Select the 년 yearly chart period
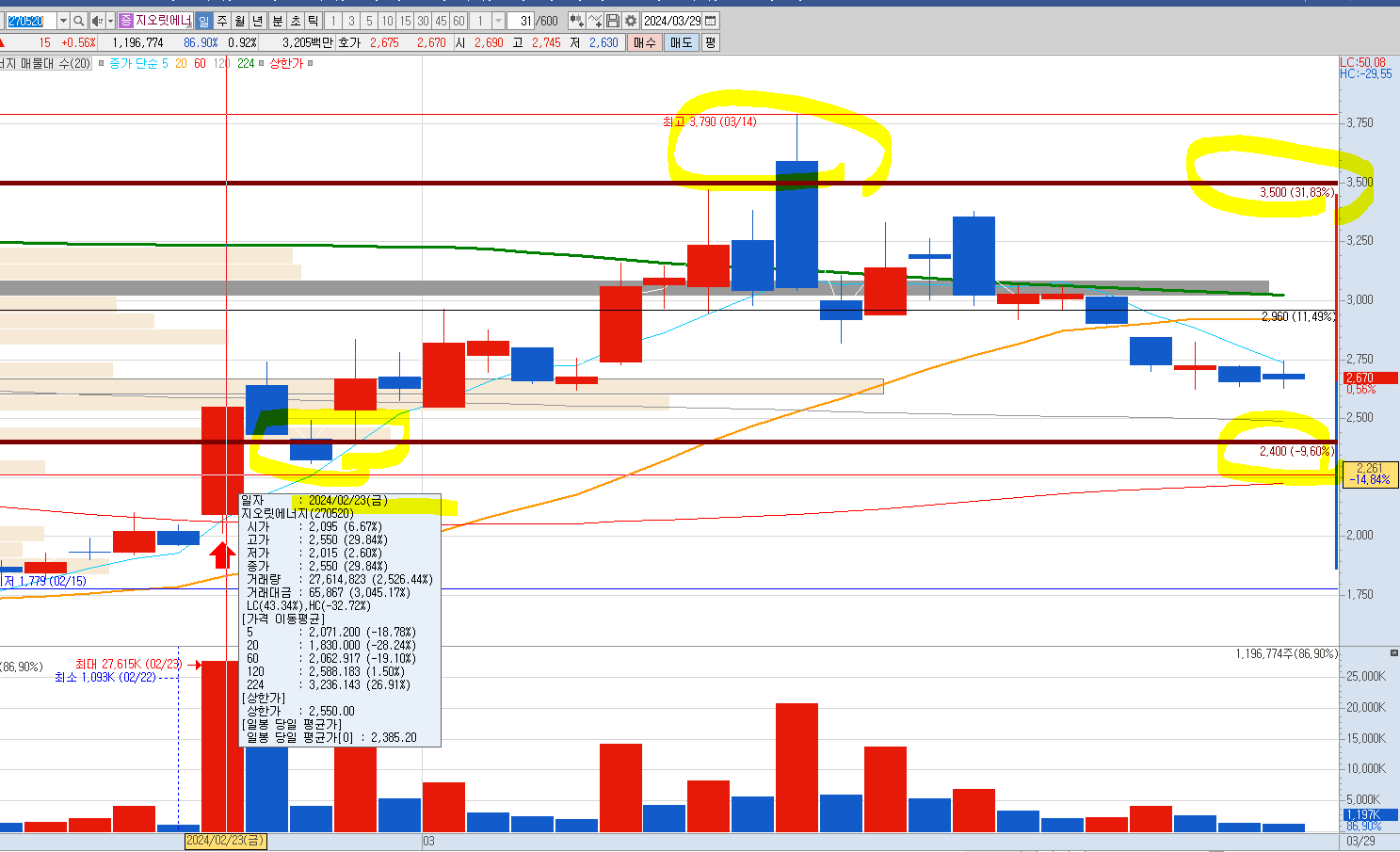The height and width of the screenshot is (852, 1400). [257, 21]
